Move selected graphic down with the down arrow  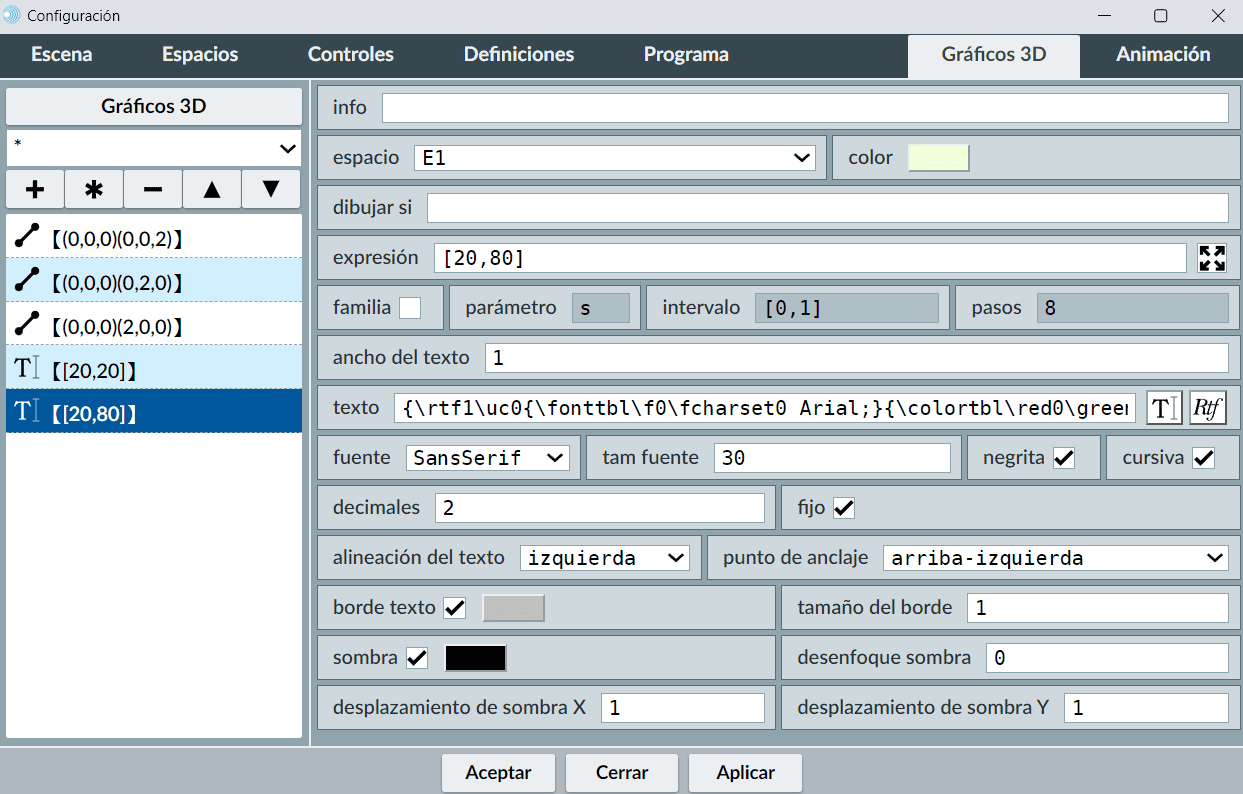click(x=271, y=189)
